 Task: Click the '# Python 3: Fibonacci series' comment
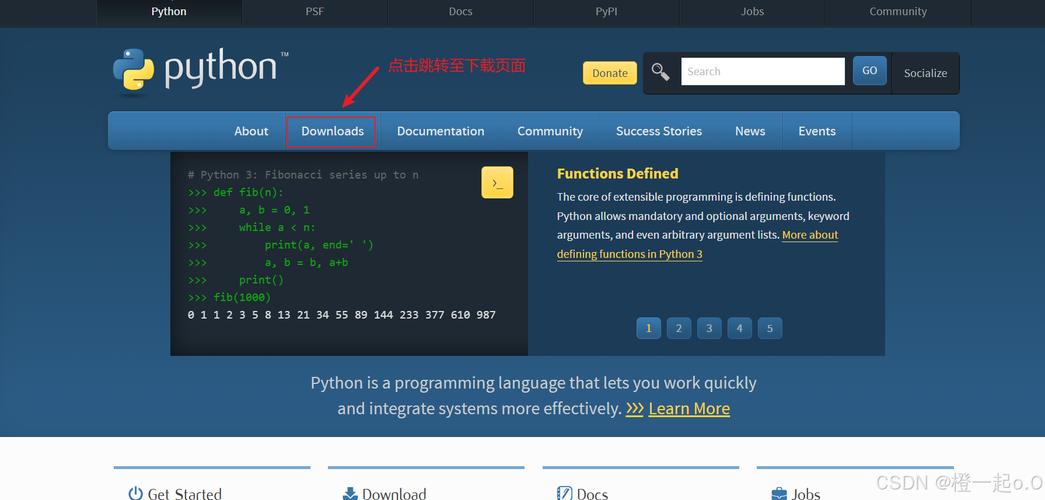pyautogui.click(x=303, y=175)
